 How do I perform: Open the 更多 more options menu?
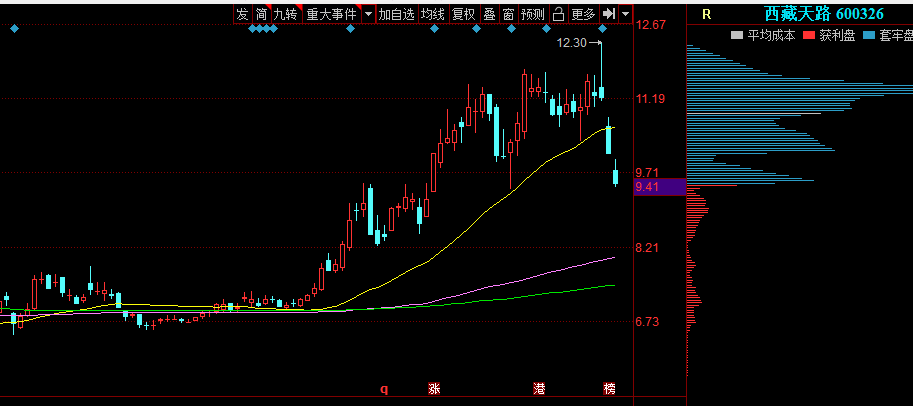point(583,14)
